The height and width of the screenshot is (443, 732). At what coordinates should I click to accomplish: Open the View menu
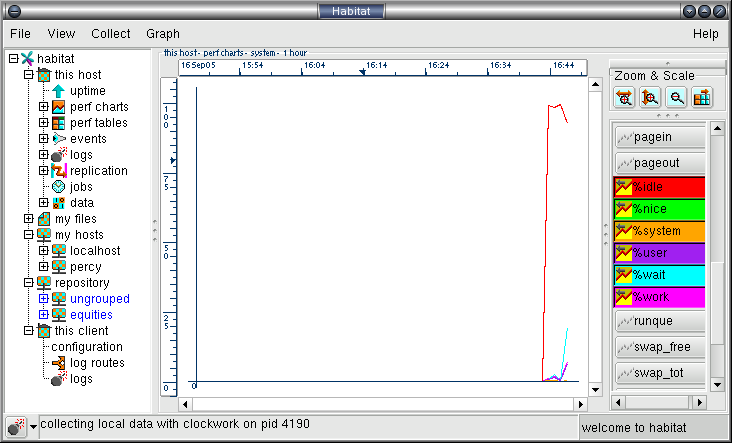coord(61,34)
